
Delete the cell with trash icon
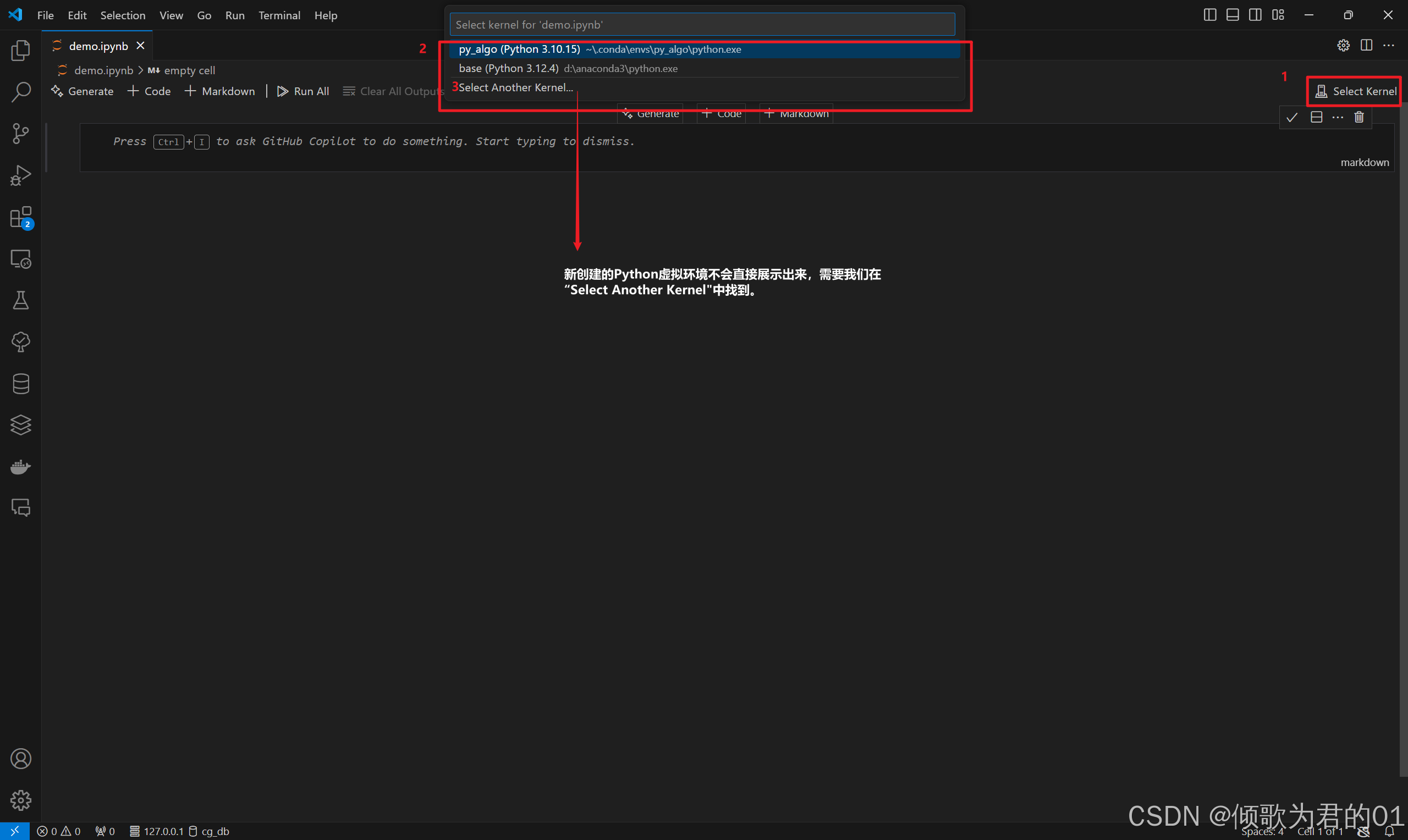point(1358,117)
